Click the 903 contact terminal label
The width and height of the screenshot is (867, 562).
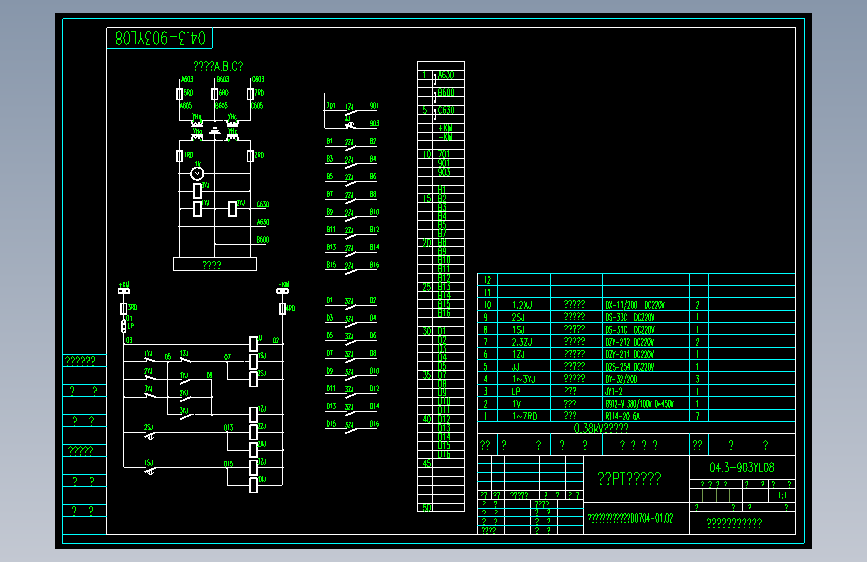tap(374, 123)
